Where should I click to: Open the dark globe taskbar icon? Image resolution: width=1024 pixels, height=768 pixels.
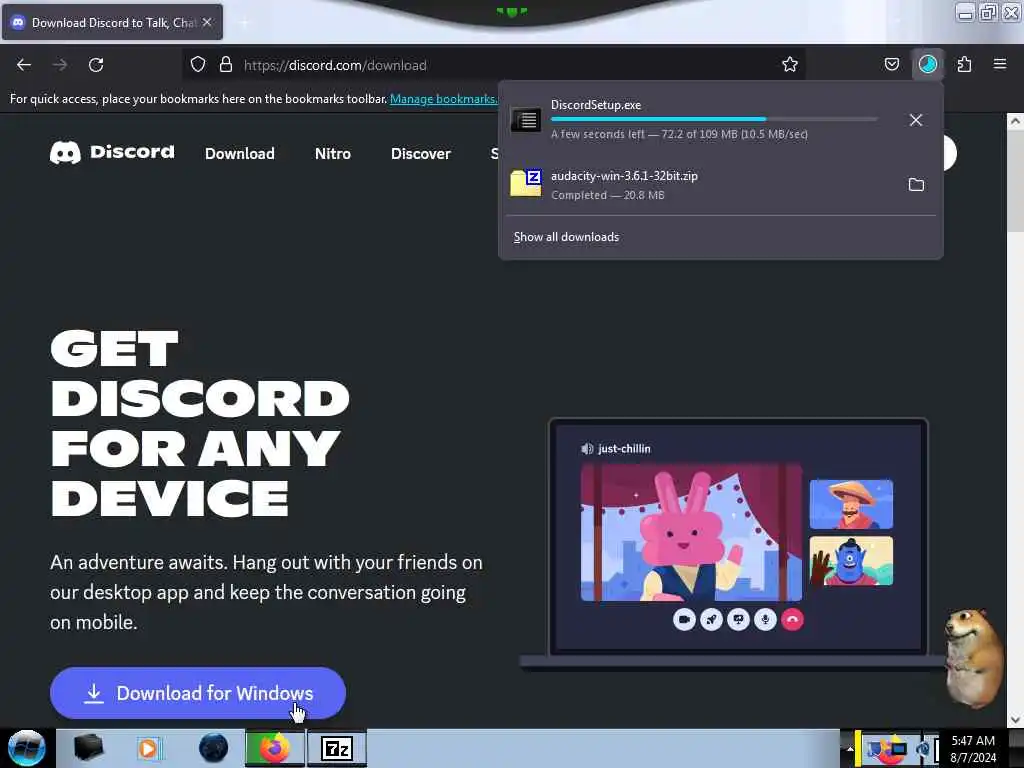click(x=214, y=748)
